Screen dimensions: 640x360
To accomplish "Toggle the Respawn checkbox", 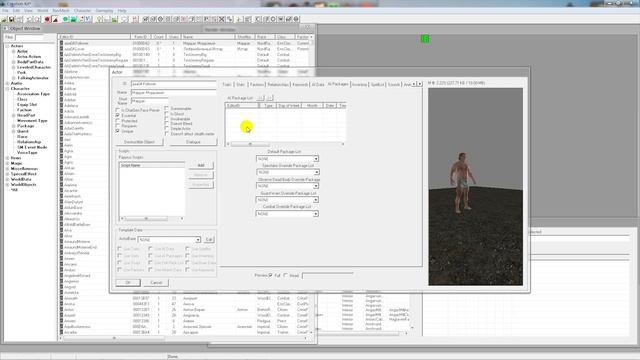I will tap(118, 126).
